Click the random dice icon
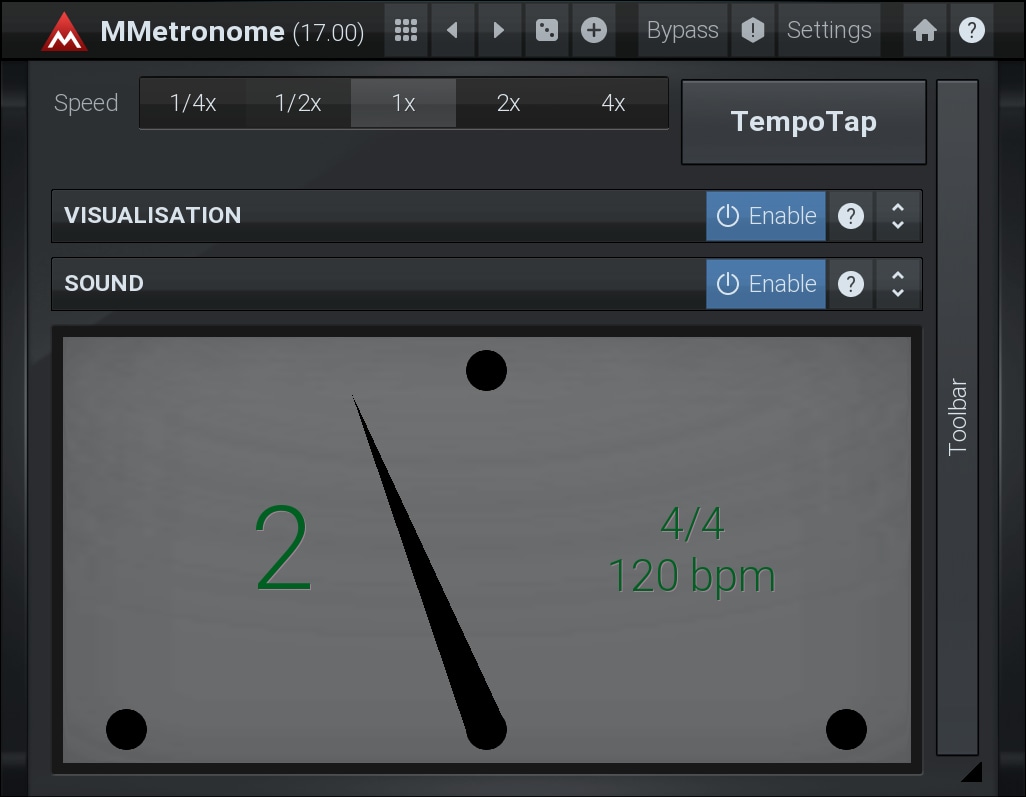Image resolution: width=1026 pixels, height=797 pixels. point(547,30)
